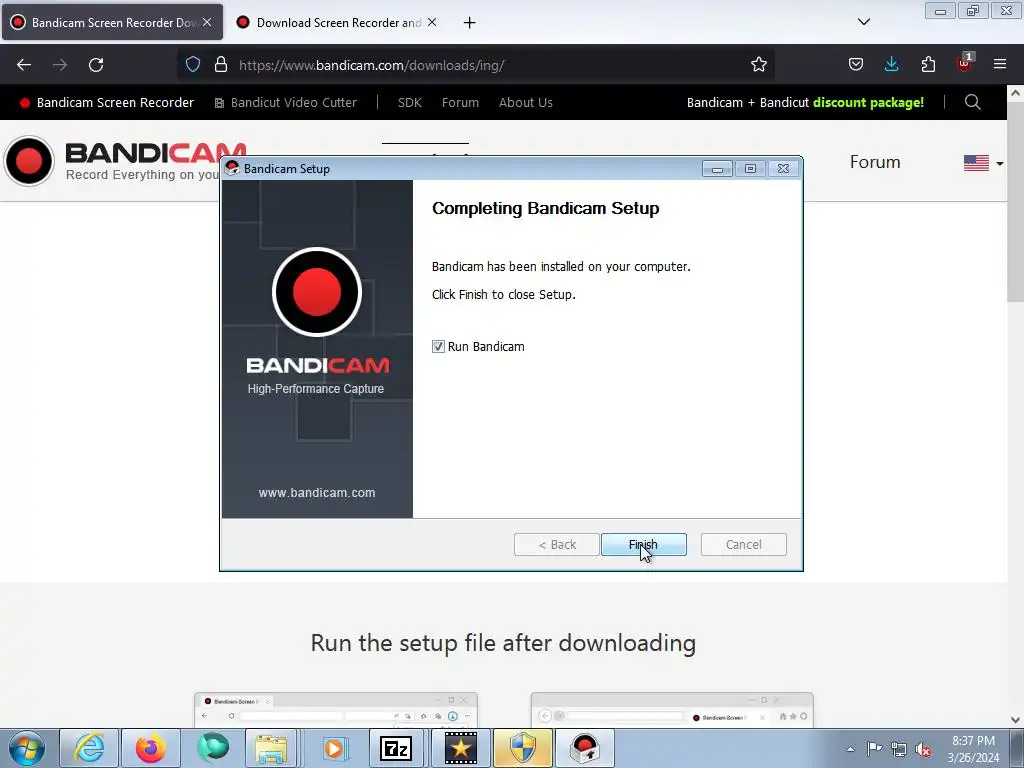The height and width of the screenshot is (768, 1024).
Task: Minimize the Bandicam Setup dialog
Action: [717, 169]
